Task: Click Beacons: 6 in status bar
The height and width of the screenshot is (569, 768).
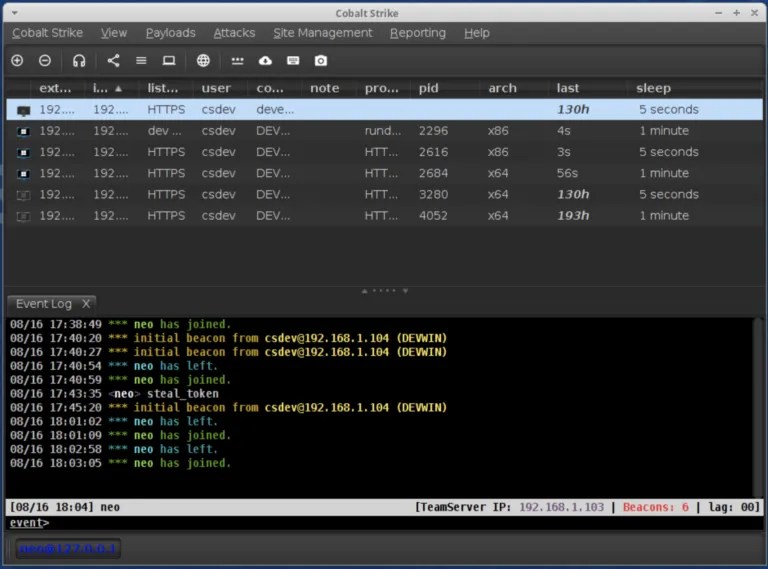Action: pos(655,507)
